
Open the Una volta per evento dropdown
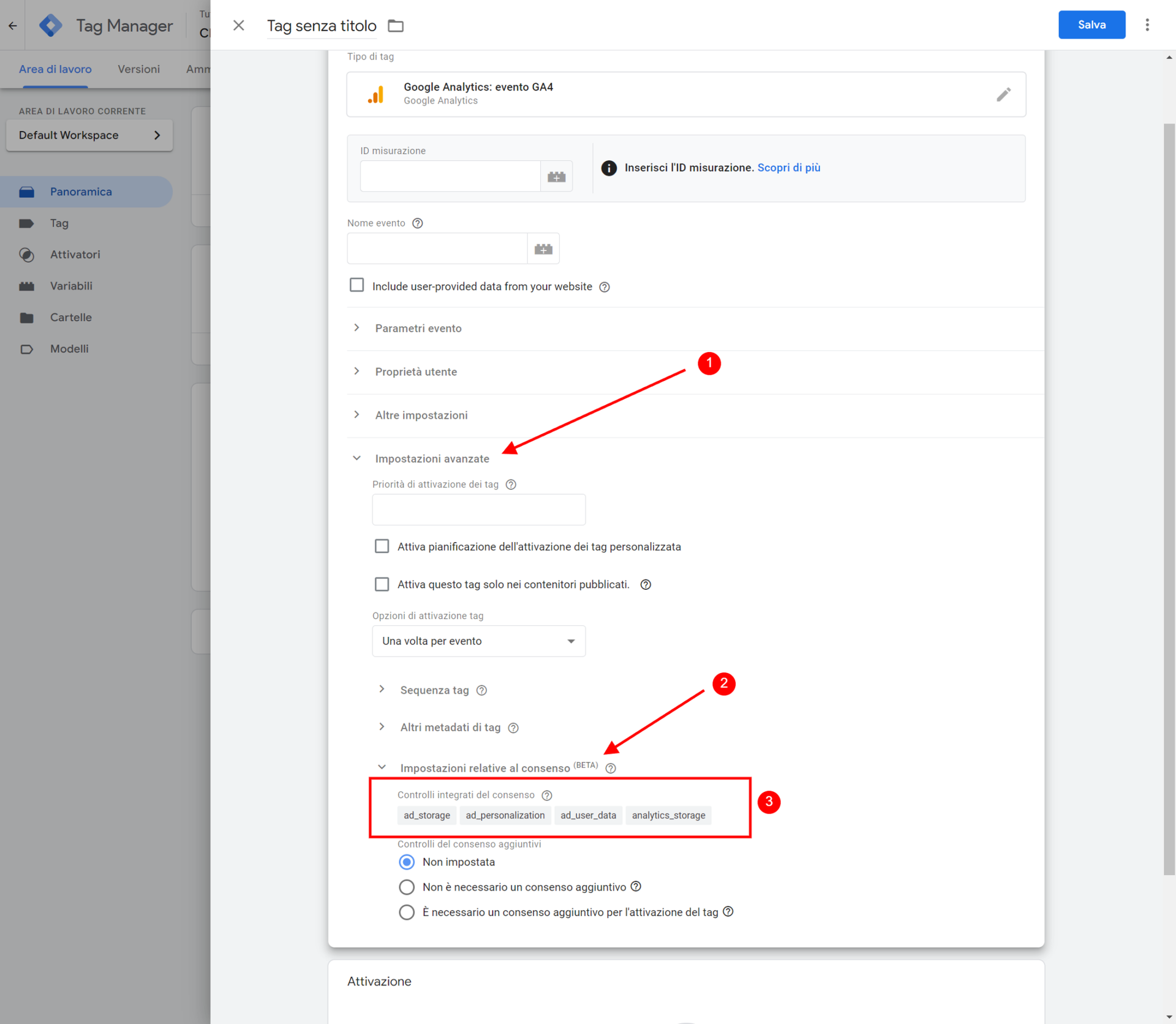click(479, 641)
